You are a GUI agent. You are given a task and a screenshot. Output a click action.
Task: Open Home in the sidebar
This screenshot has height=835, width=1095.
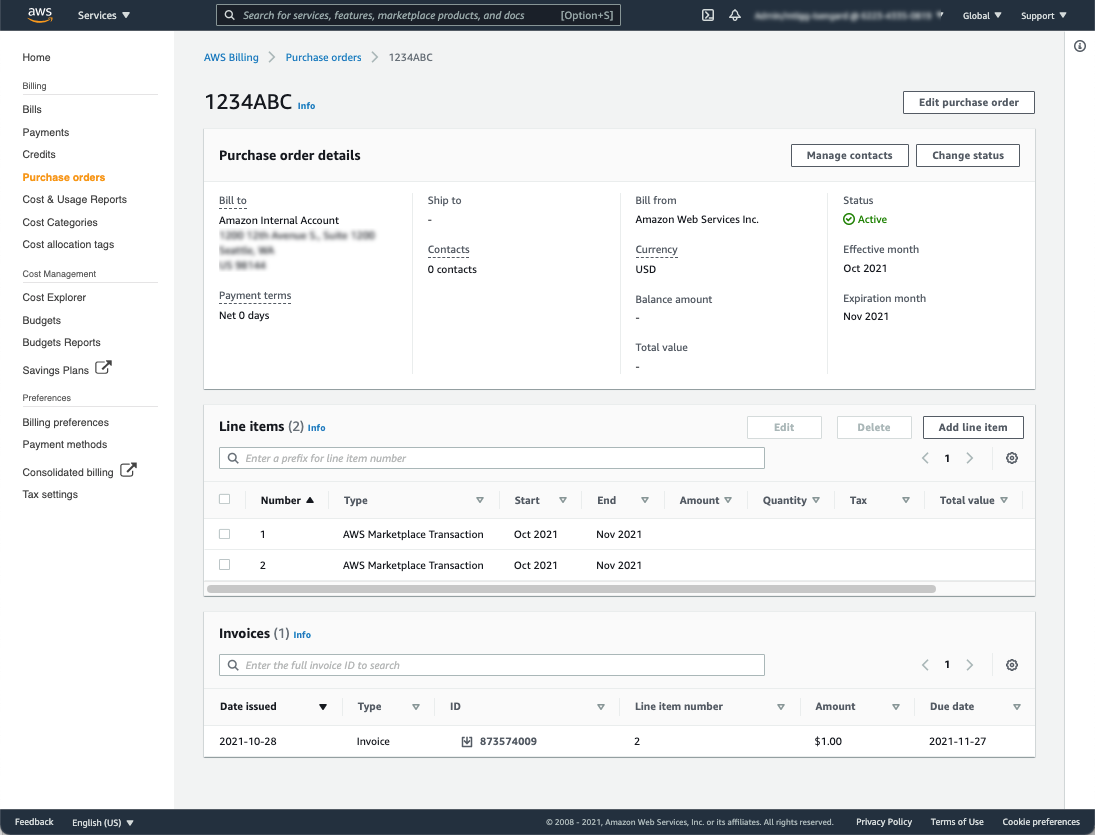click(x=36, y=57)
